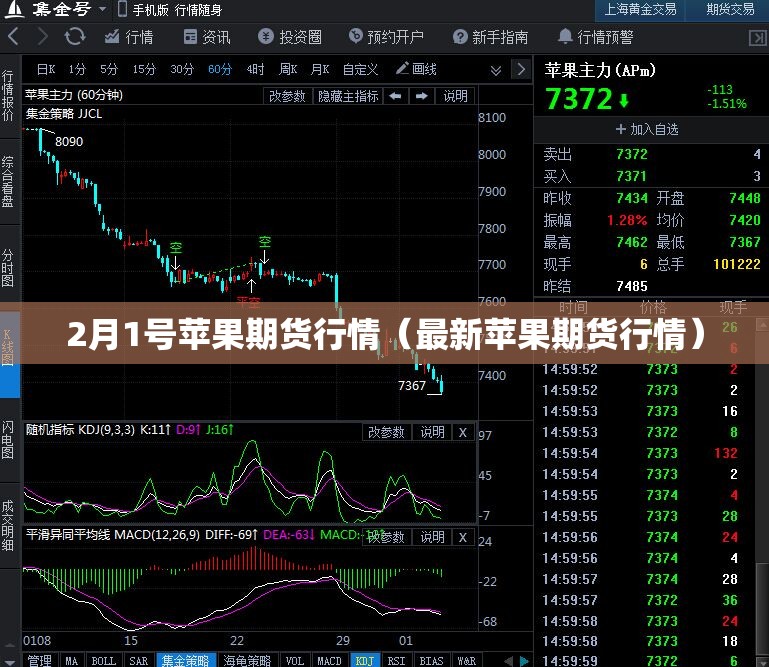This screenshot has width=769, height=667.
Task: Open 说明 for the MACD indicator
Action: point(432,537)
